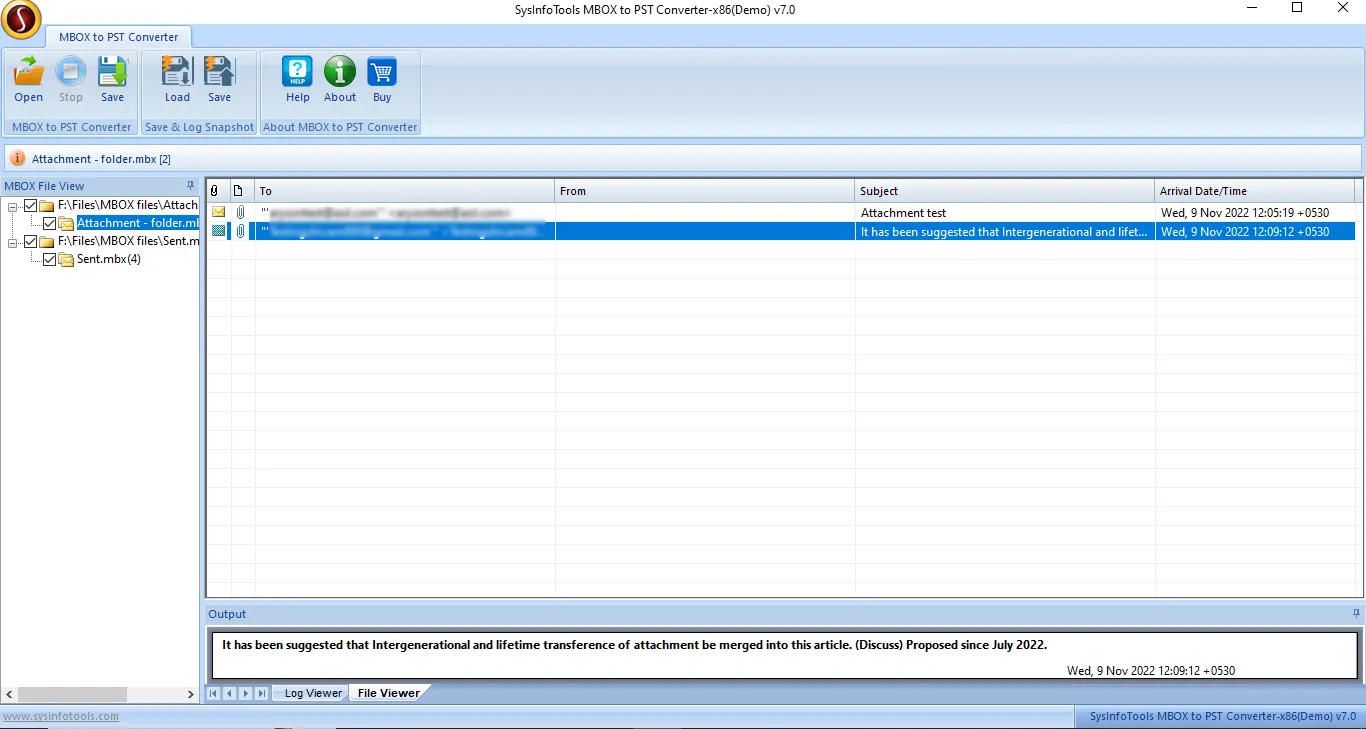Visit the www.sysinfotools.com link
Screen dimensions: 1366x729
click(x=60, y=716)
